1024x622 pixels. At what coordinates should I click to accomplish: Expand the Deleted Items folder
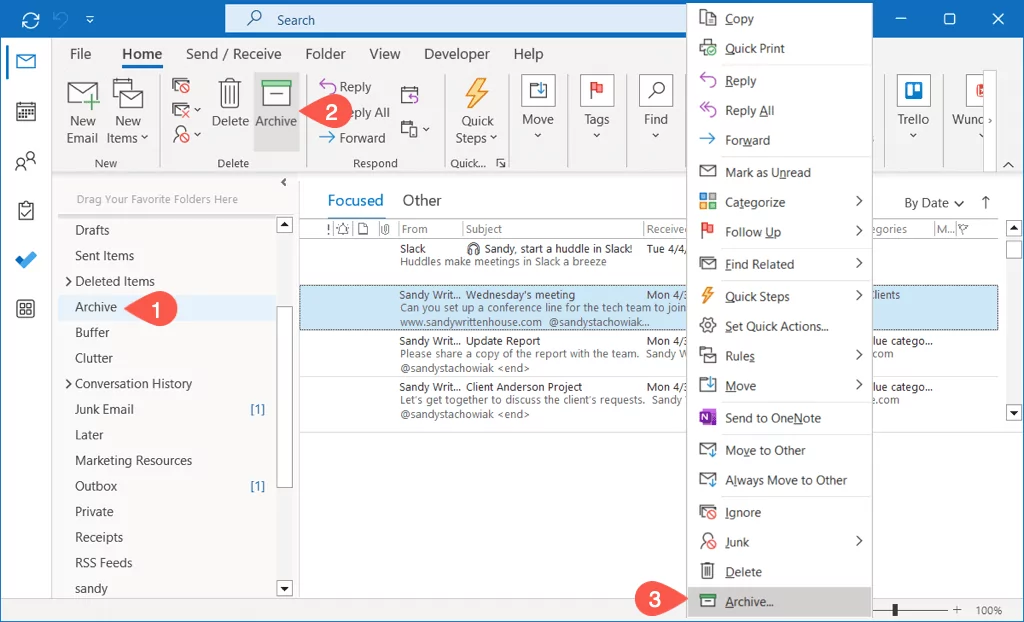click(x=68, y=282)
